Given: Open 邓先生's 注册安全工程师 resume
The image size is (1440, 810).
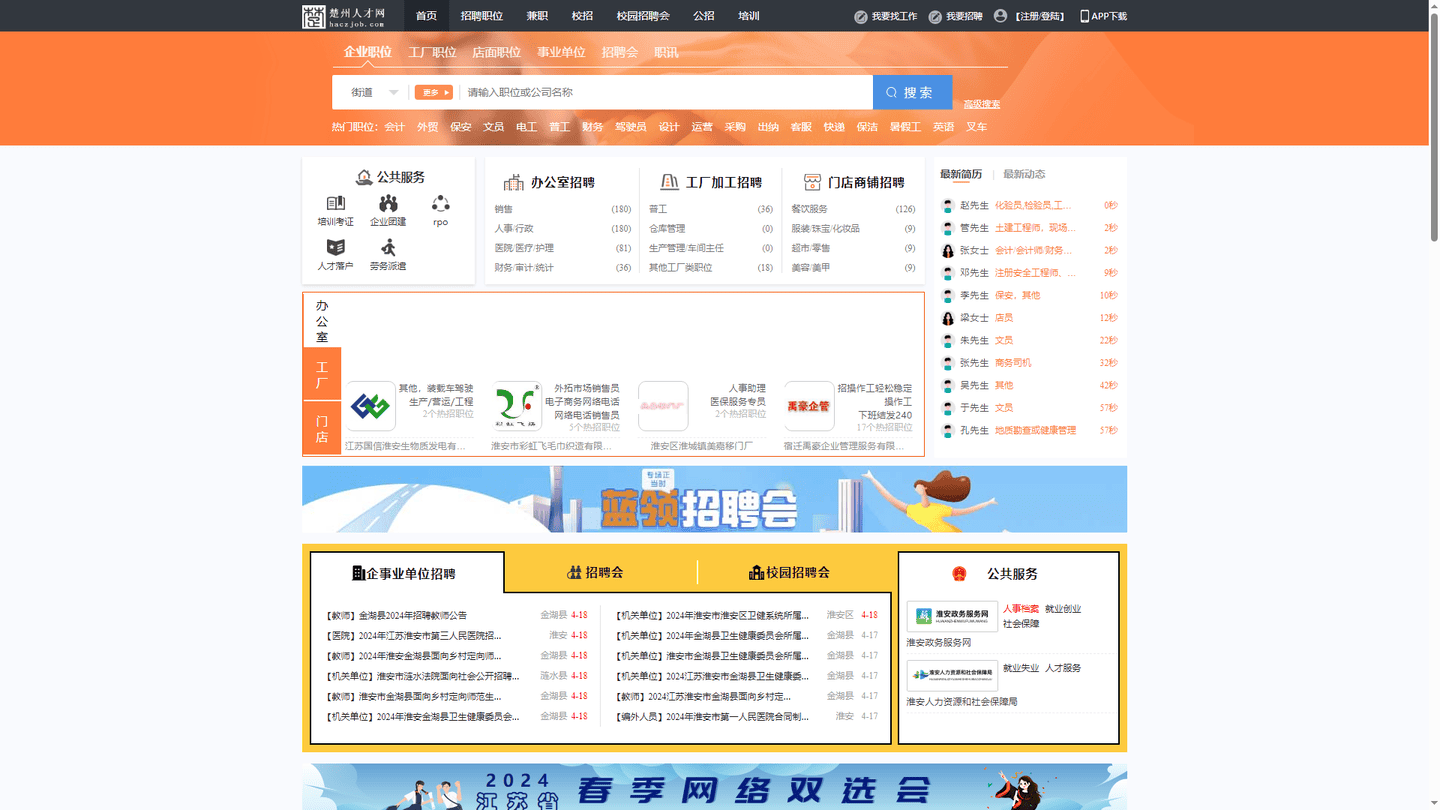Looking at the screenshot, I should point(1035,273).
